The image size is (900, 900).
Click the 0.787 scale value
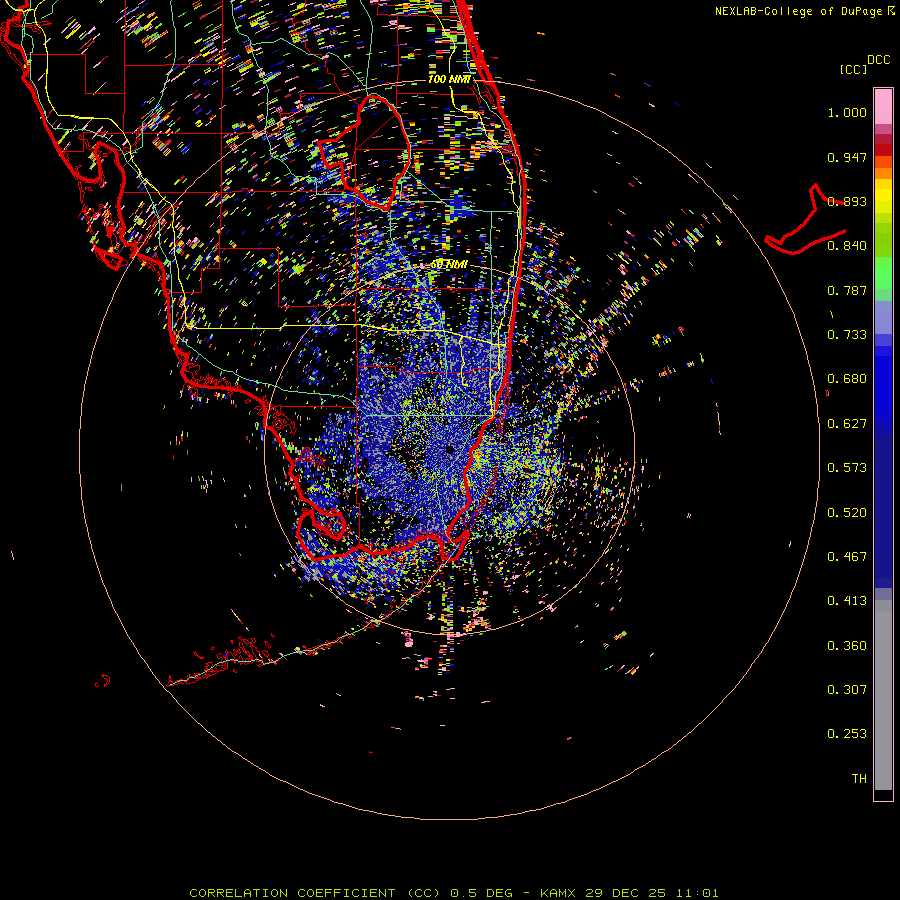point(847,290)
